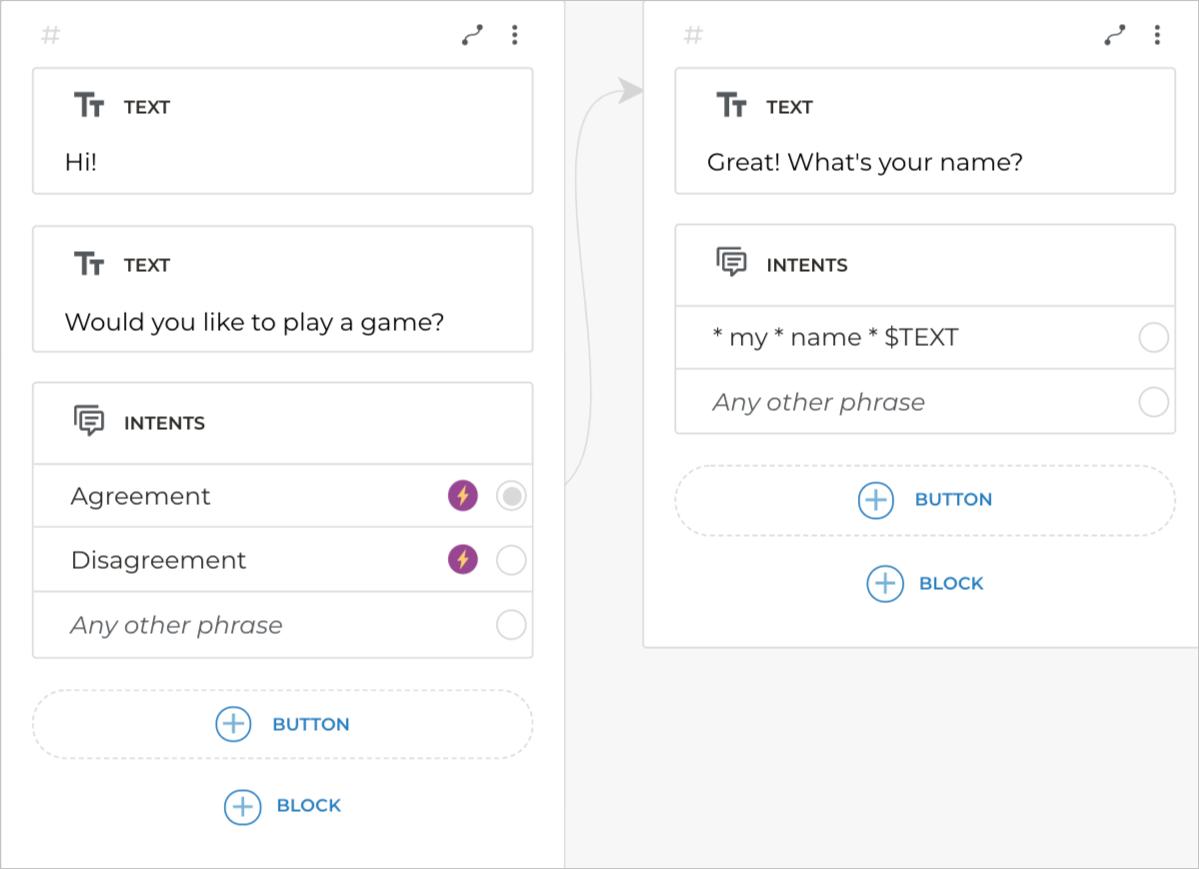Screen dimensions: 1199x869
Task: Select right screen's Any other phrase connector
Action: point(1153,402)
